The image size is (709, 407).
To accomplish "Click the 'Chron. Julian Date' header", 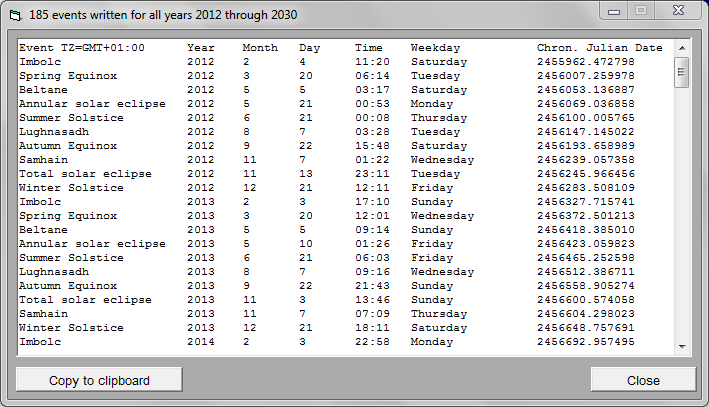I will click(600, 48).
